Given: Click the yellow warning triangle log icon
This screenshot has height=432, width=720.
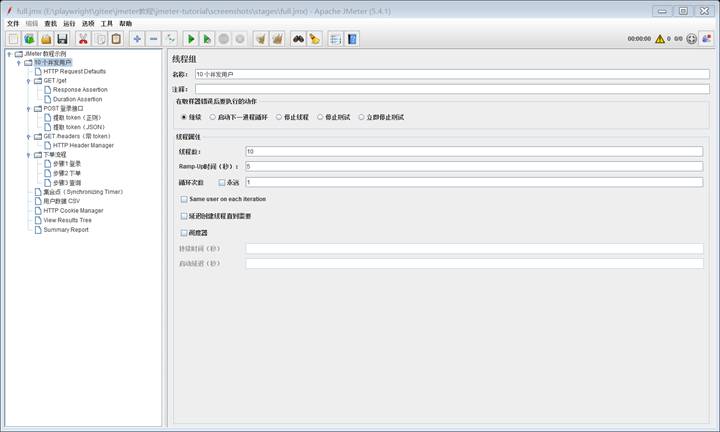Looking at the screenshot, I should 660,39.
